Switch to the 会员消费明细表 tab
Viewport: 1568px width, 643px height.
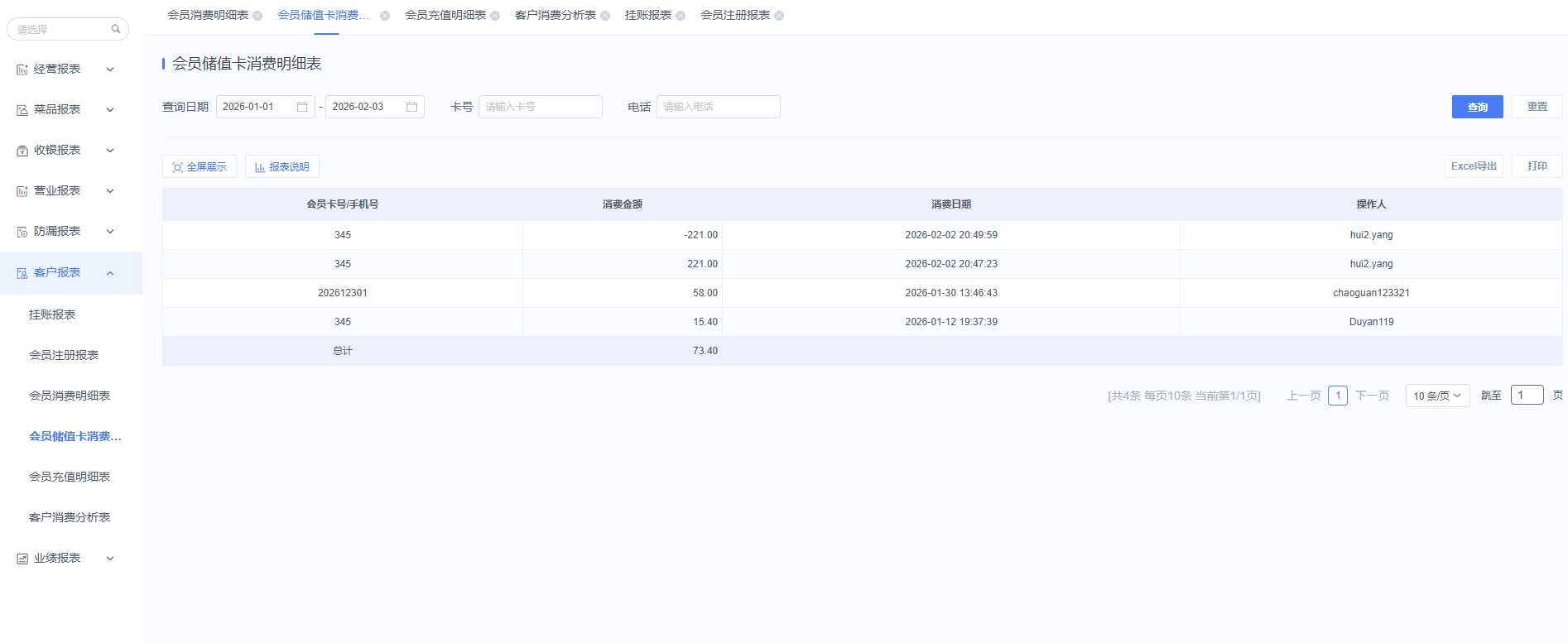tap(208, 15)
